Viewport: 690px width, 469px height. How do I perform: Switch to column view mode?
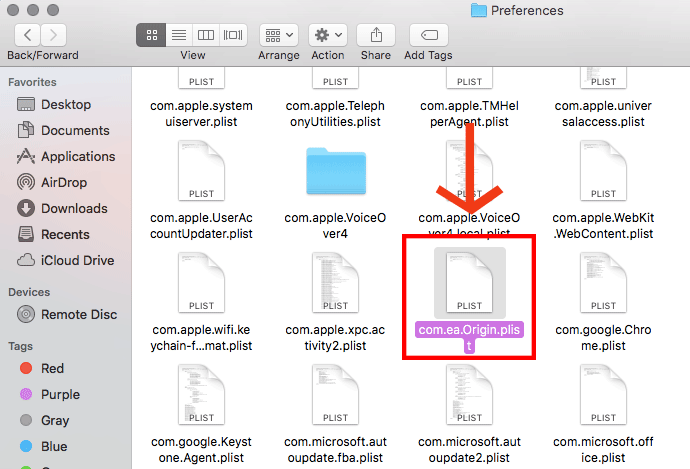tap(206, 35)
